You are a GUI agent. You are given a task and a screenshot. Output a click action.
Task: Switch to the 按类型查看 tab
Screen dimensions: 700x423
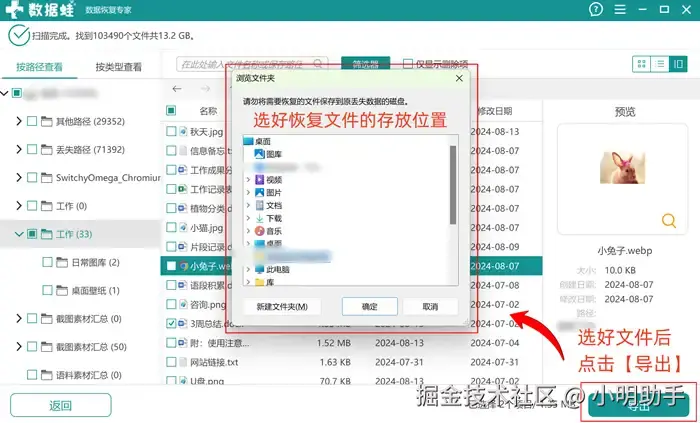[x=118, y=67]
